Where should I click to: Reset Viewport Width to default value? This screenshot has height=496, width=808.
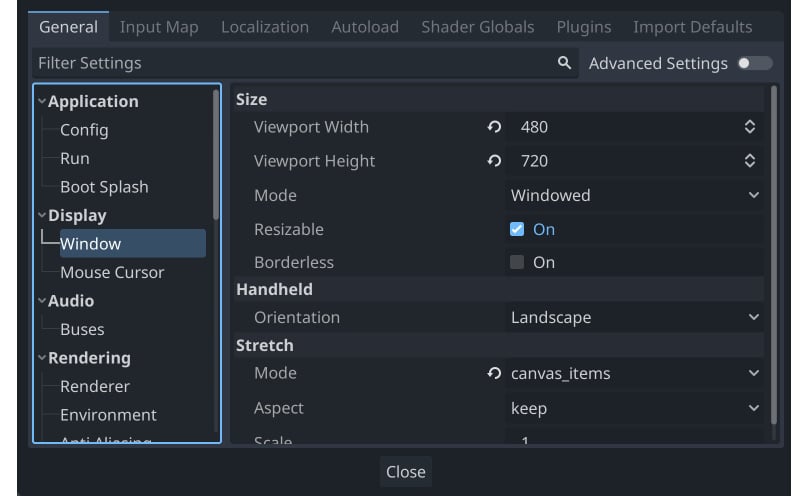pyautogui.click(x=494, y=127)
